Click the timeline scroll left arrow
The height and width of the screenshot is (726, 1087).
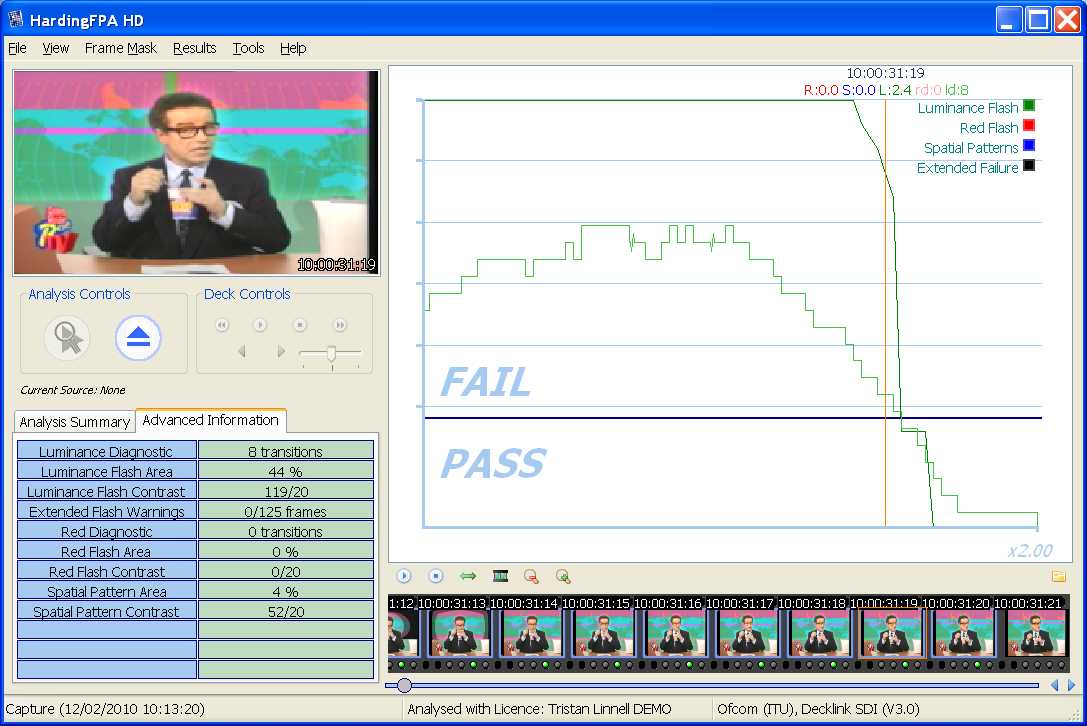1055,685
